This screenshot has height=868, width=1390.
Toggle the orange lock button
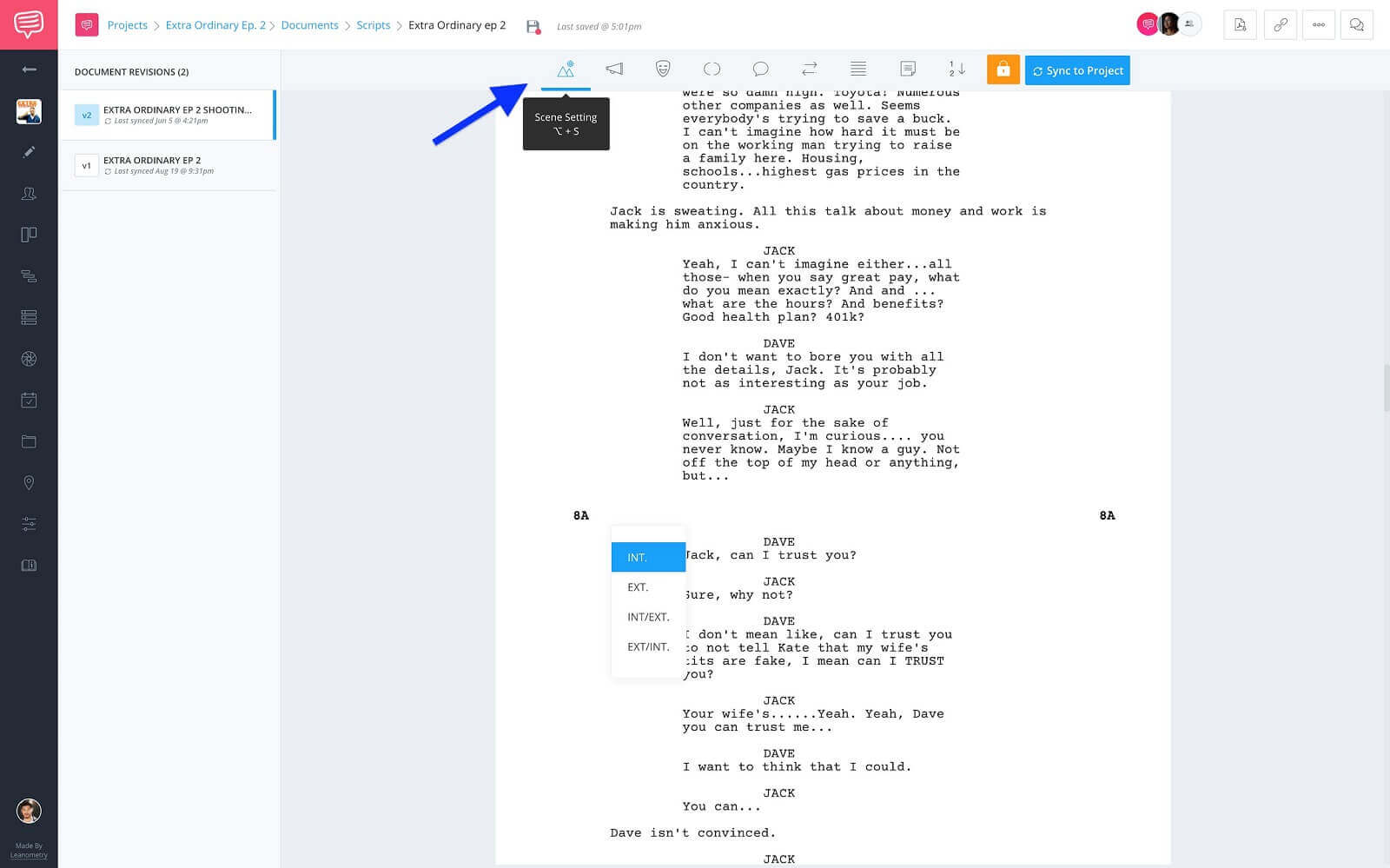click(x=1003, y=70)
